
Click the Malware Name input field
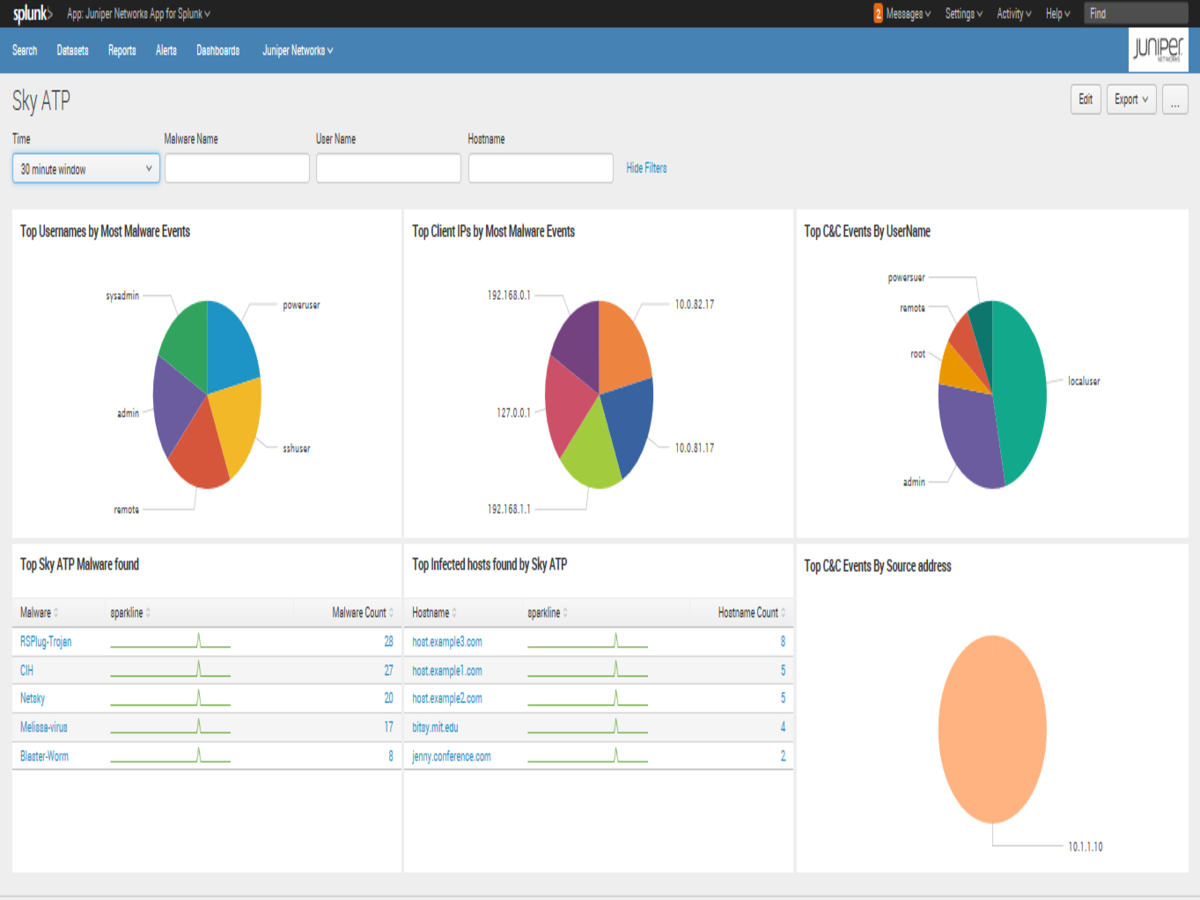pos(237,168)
